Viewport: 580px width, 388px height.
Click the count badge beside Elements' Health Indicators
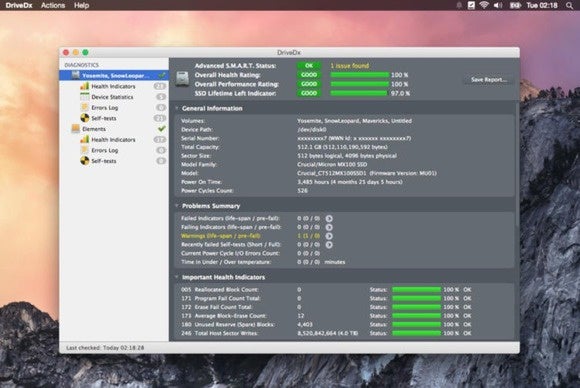160,139
